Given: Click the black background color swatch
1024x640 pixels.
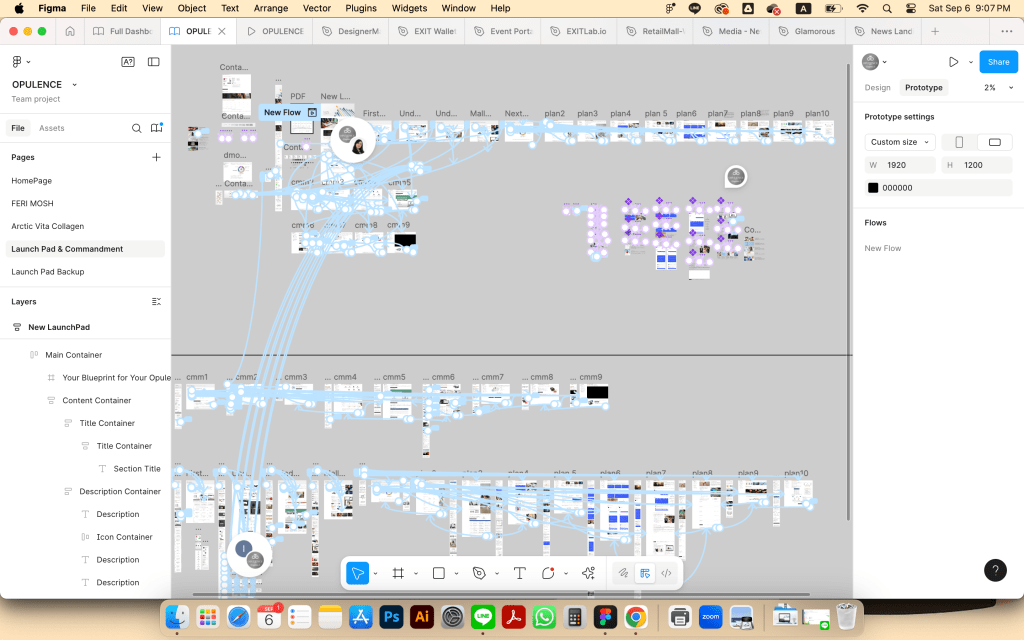Looking at the screenshot, I should (x=873, y=188).
